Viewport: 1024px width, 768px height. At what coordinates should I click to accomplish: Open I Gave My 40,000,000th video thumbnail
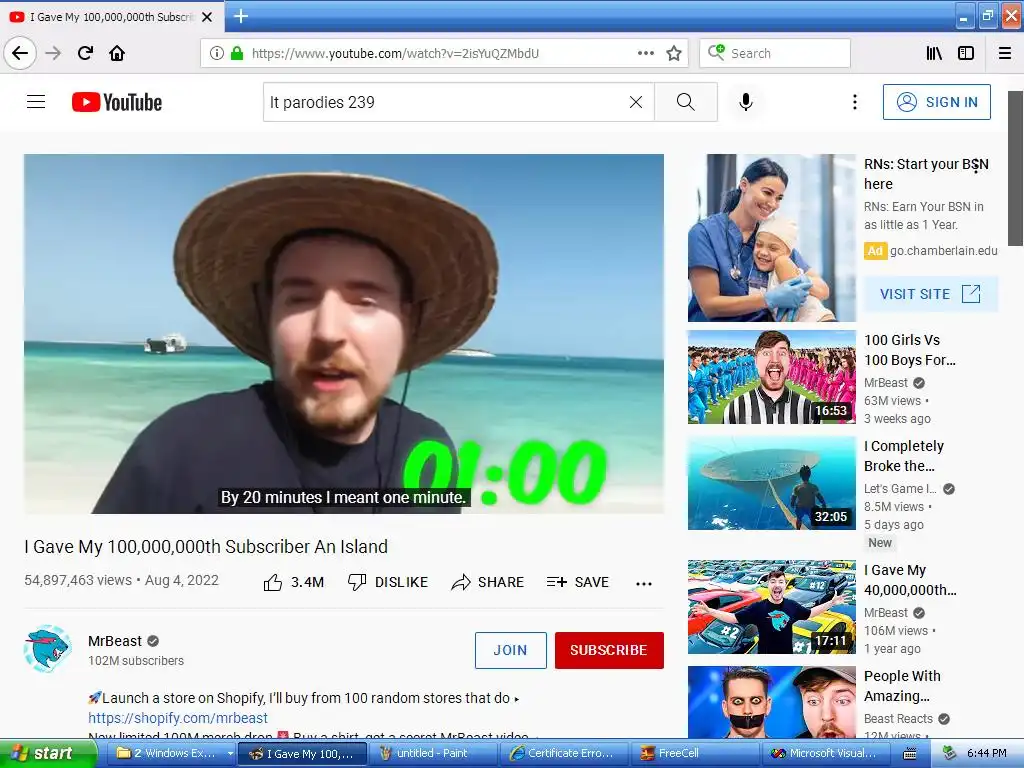(771, 607)
